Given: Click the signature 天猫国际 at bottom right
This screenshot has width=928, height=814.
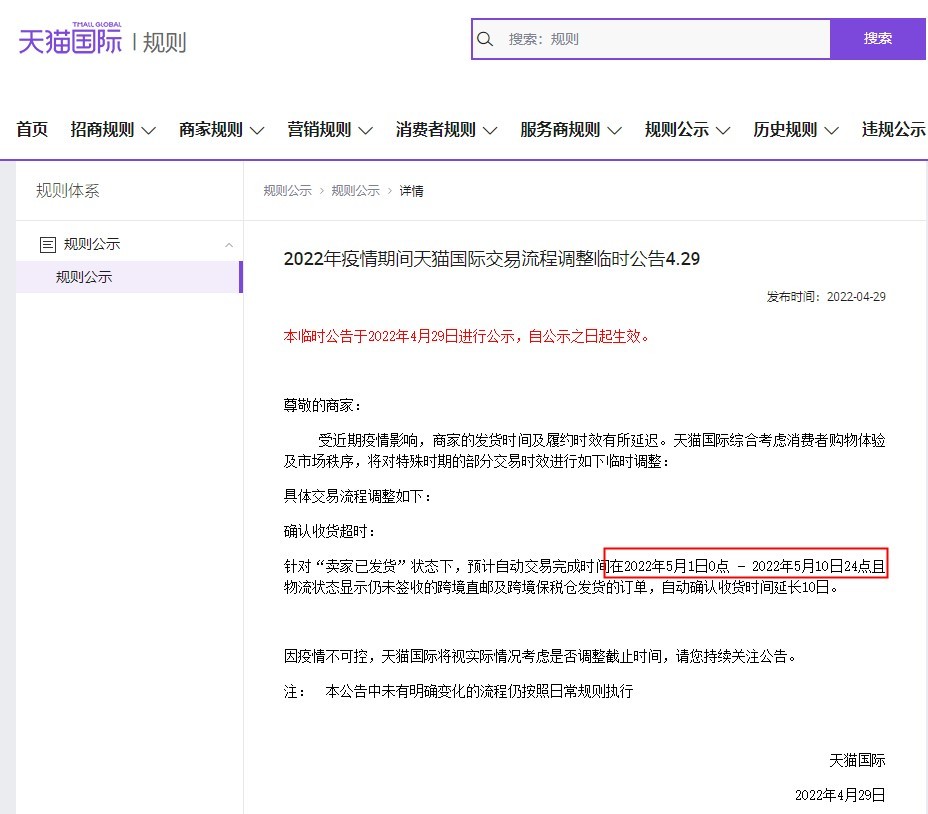Looking at the screenshot, I should click(x=857, y=760).
